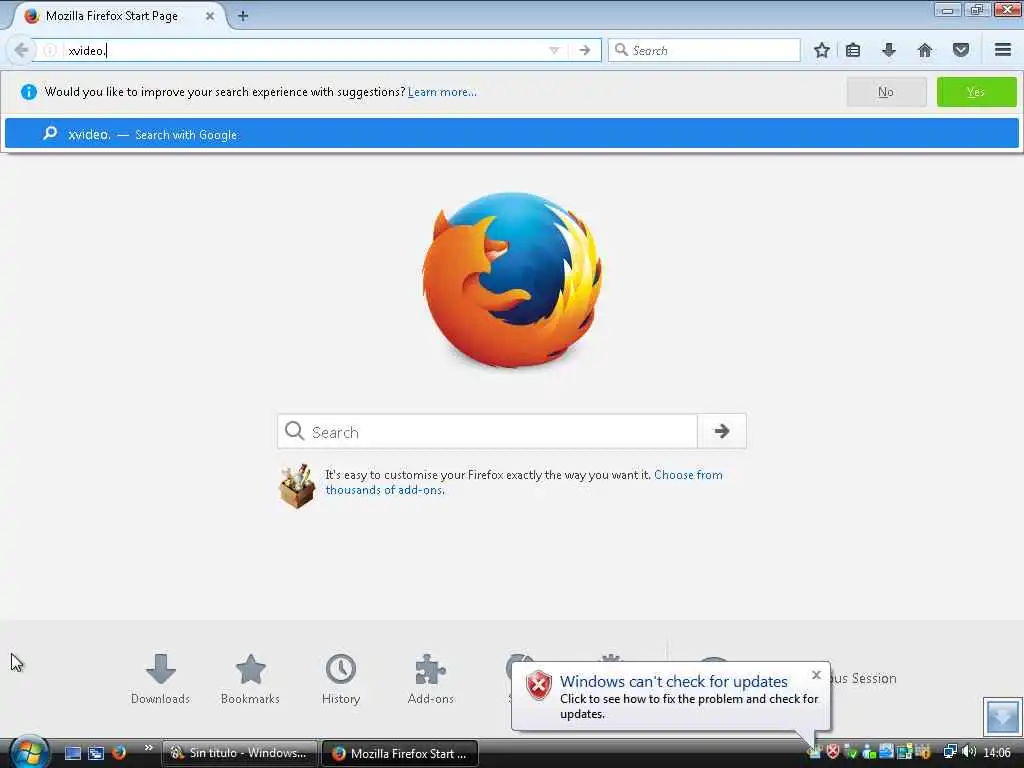The width and height of the screenshot is (1024, 768).
Task: Click the red shield security tray icon
Action: 833,752
